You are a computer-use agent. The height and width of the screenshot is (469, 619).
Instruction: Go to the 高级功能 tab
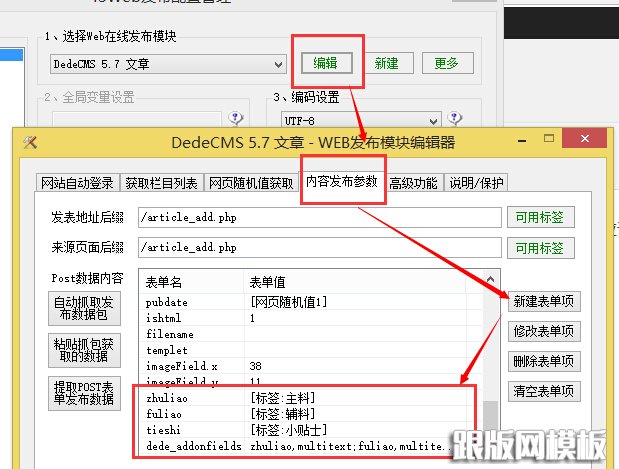click(x=414, y=183)
